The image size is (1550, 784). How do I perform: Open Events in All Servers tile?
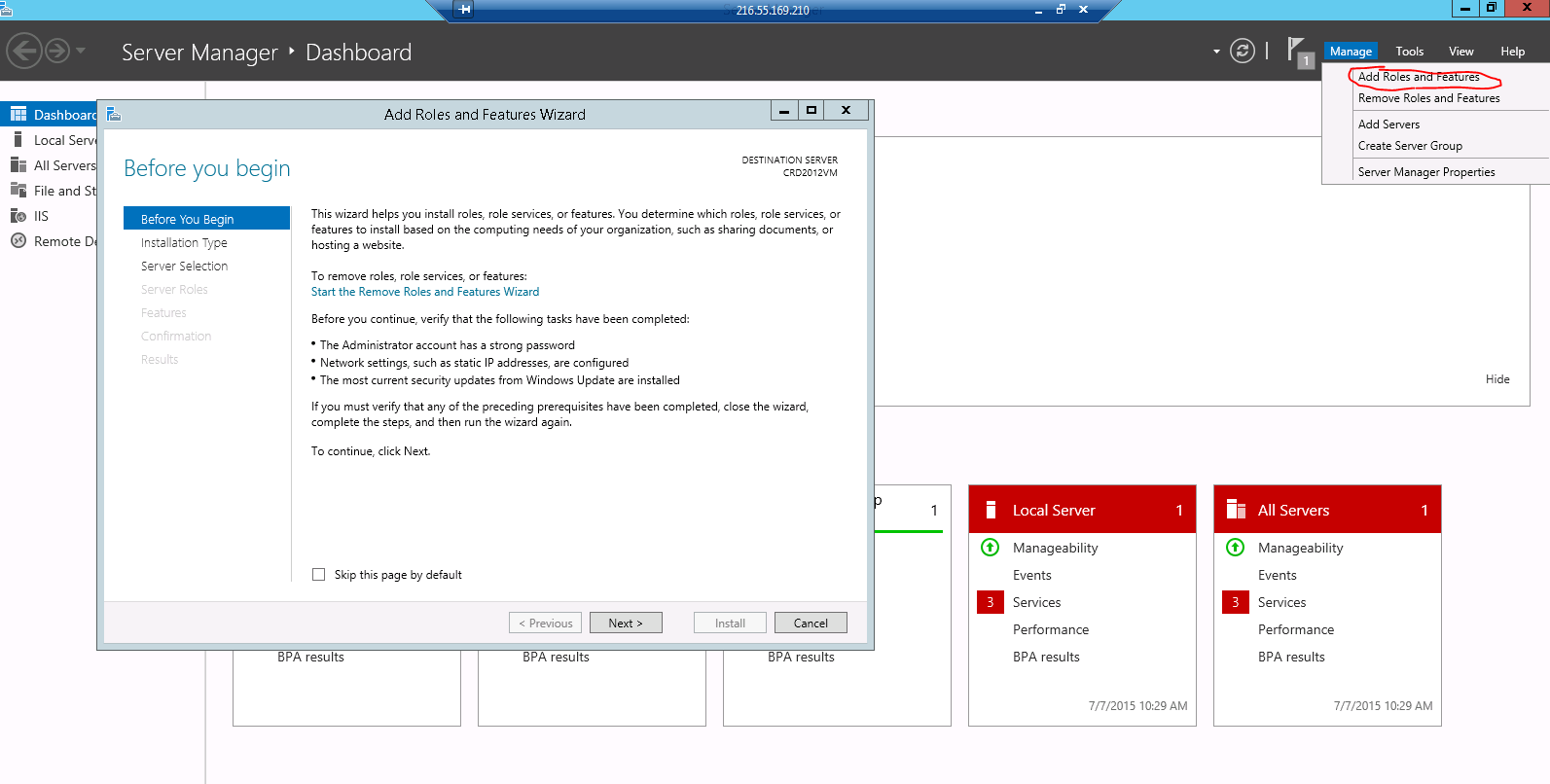(x=1278, y=575)
